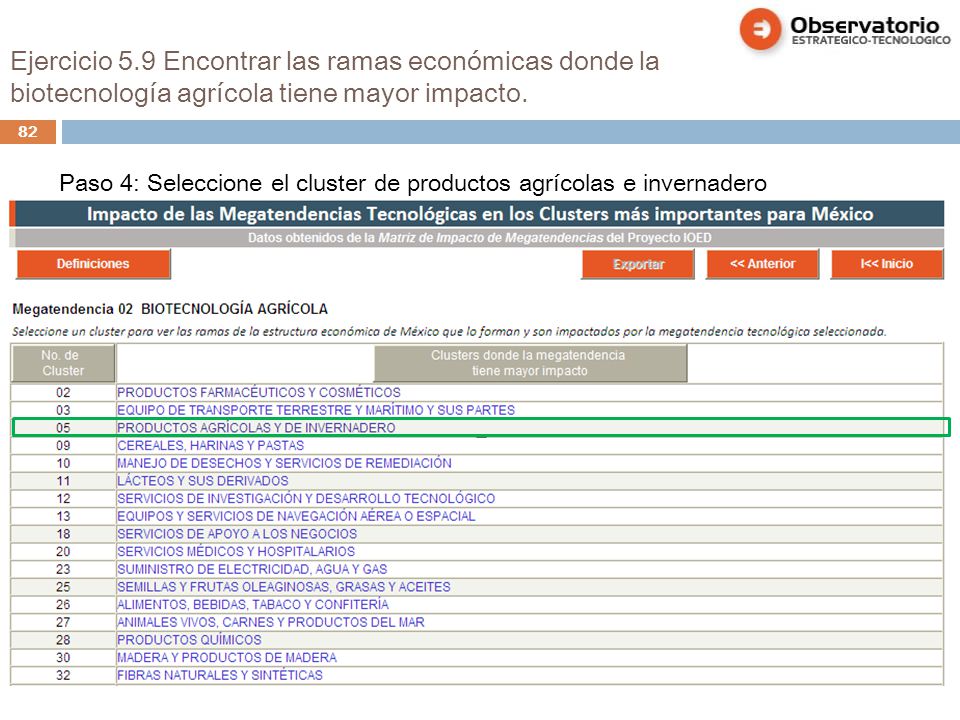Screen dimensions: 960x720
Task: Click cluster number 23 cell
Action: [x=63, y=569]
